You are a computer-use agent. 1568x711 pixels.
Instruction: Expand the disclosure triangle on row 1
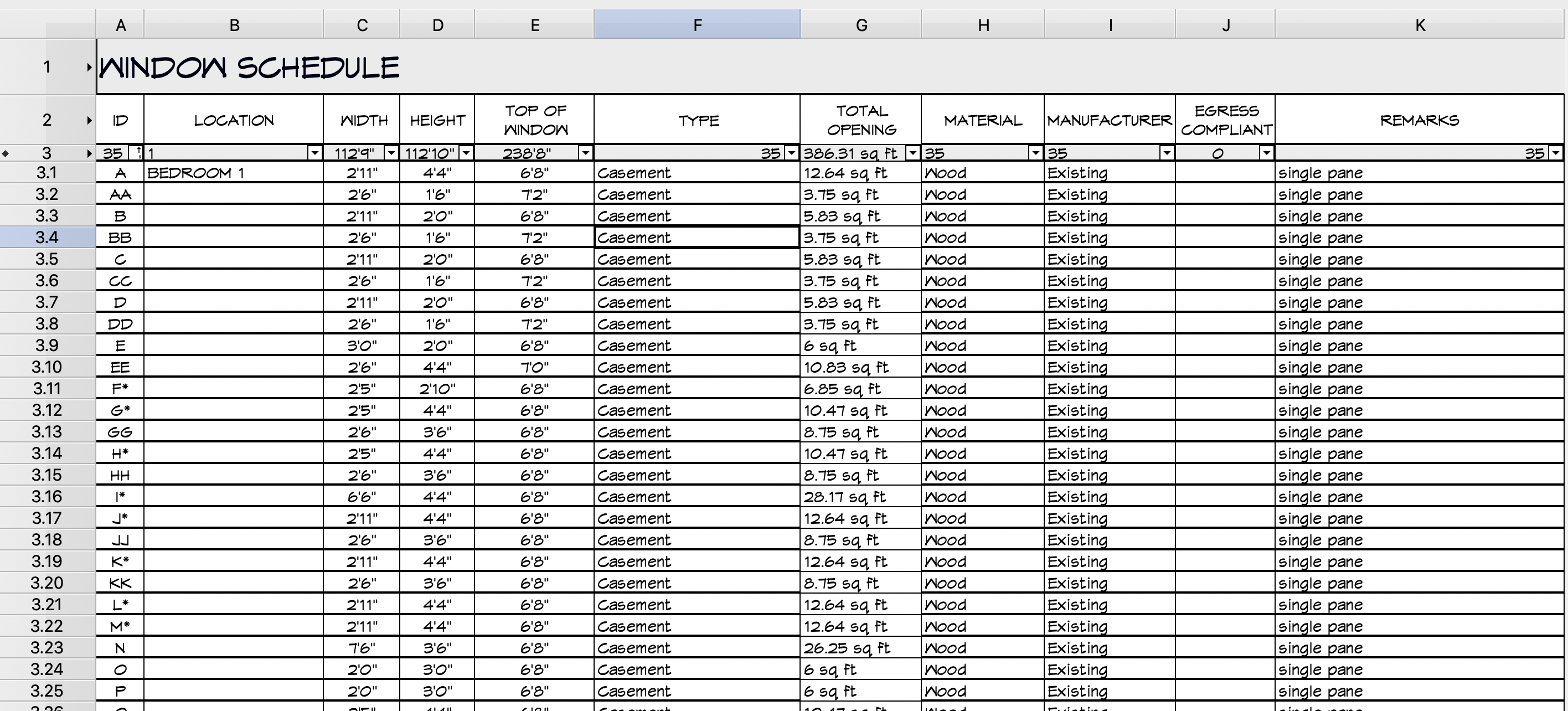(90, 67)
